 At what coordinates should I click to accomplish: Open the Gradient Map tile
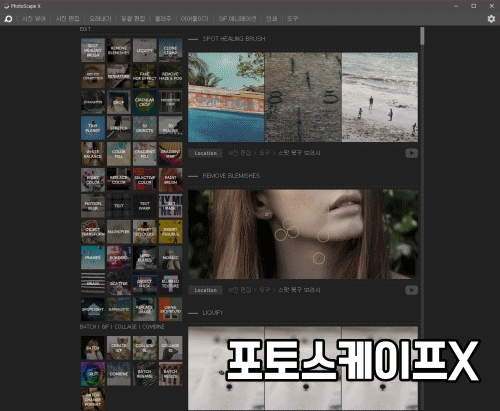170,154
